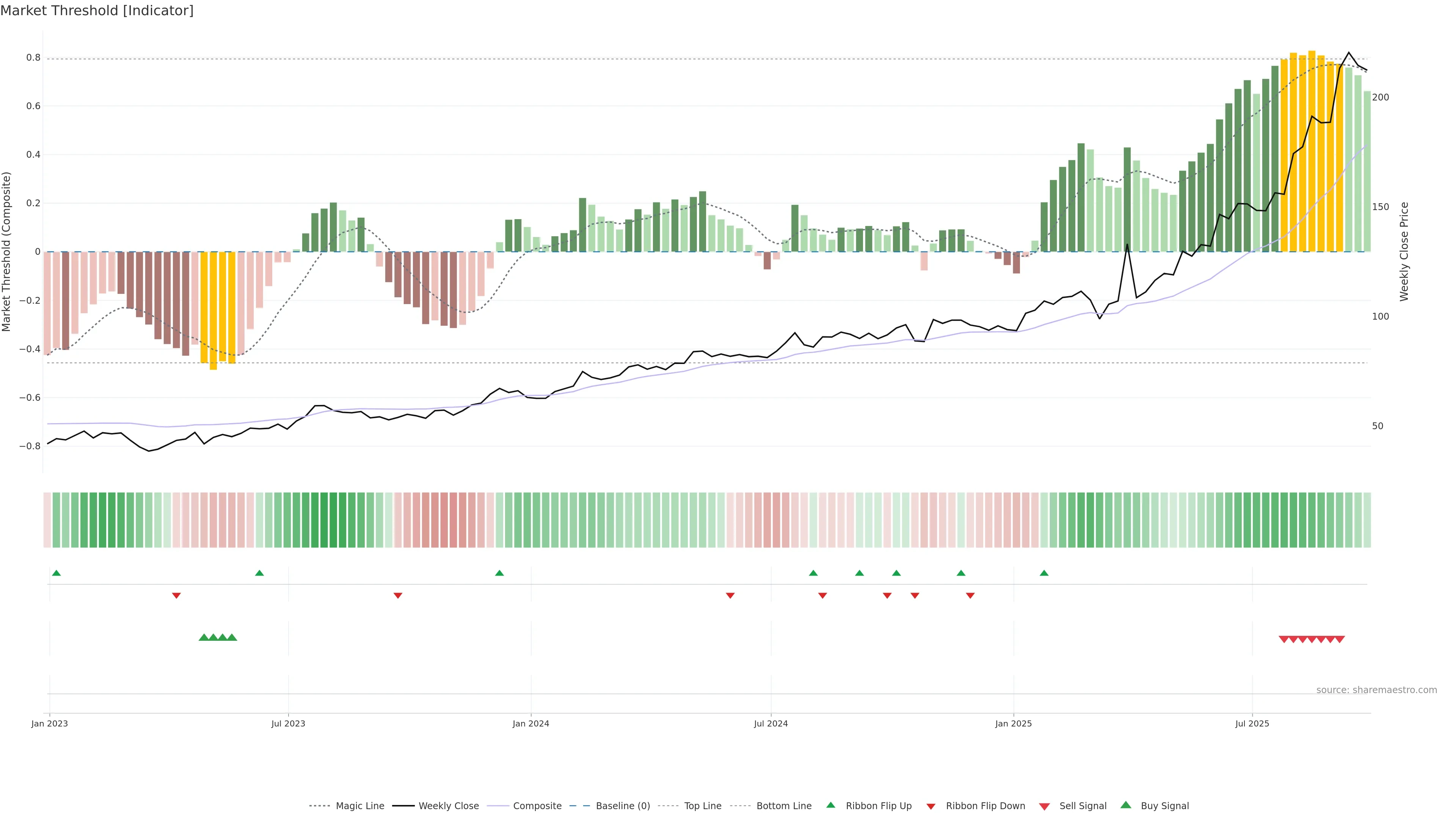Toggle the Composite legend item
Screen dimensions: 1456x819
tap(537, 806)
